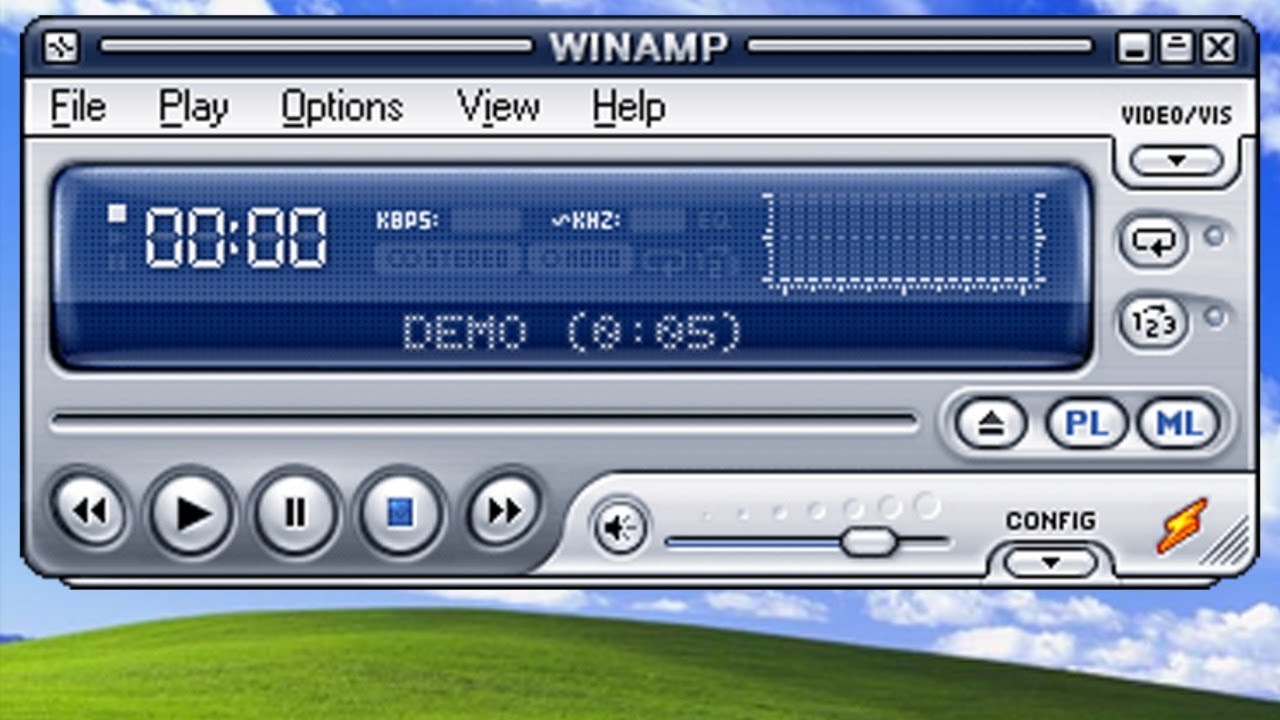Toggle the media library with ML
This screenshot has height=720, width=1280.
pyautogui.click(x=1179, y=424)
